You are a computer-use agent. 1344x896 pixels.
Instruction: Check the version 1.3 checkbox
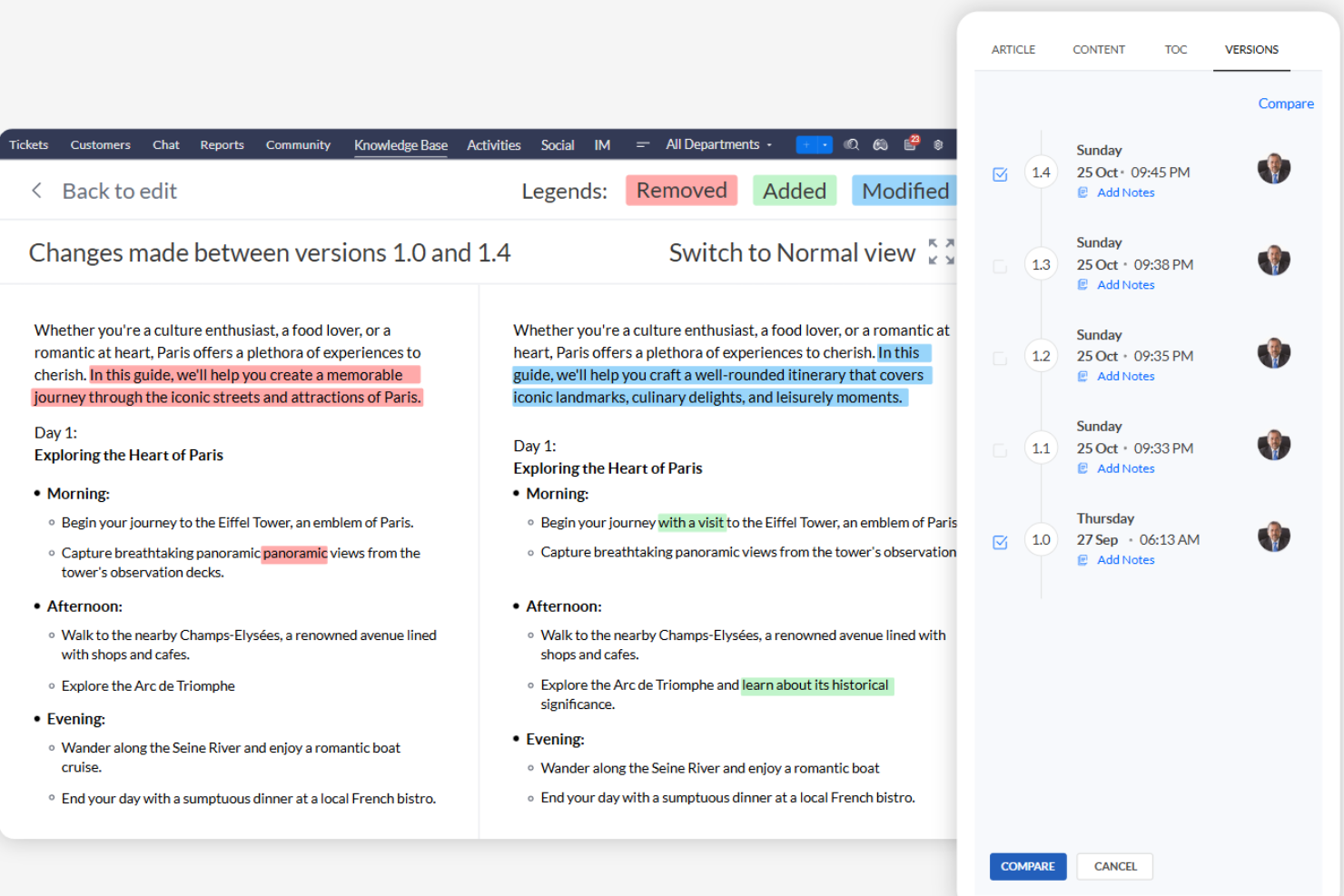(x=1000, y=266)
